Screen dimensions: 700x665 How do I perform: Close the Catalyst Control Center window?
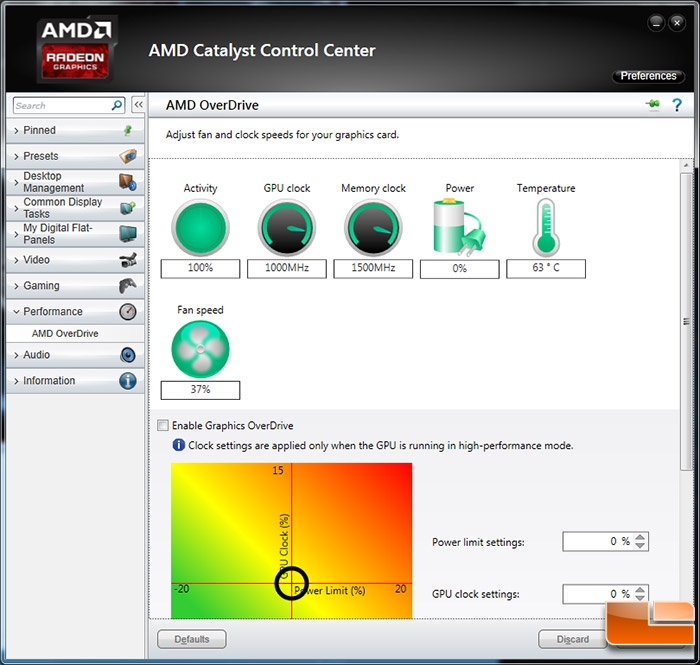click(677, 23)
